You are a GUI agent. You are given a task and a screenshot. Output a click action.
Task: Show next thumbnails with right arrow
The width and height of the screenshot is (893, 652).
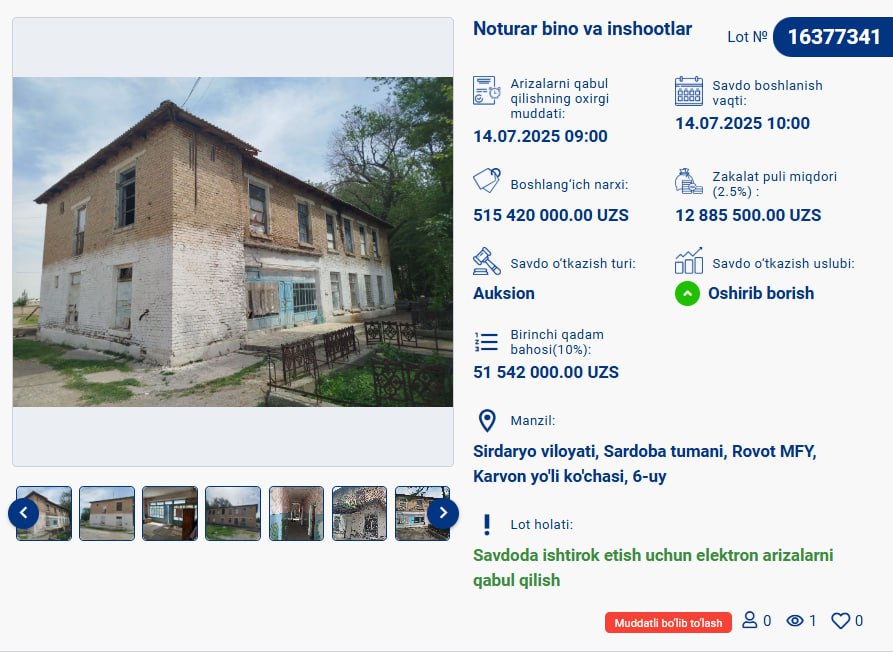443,513
